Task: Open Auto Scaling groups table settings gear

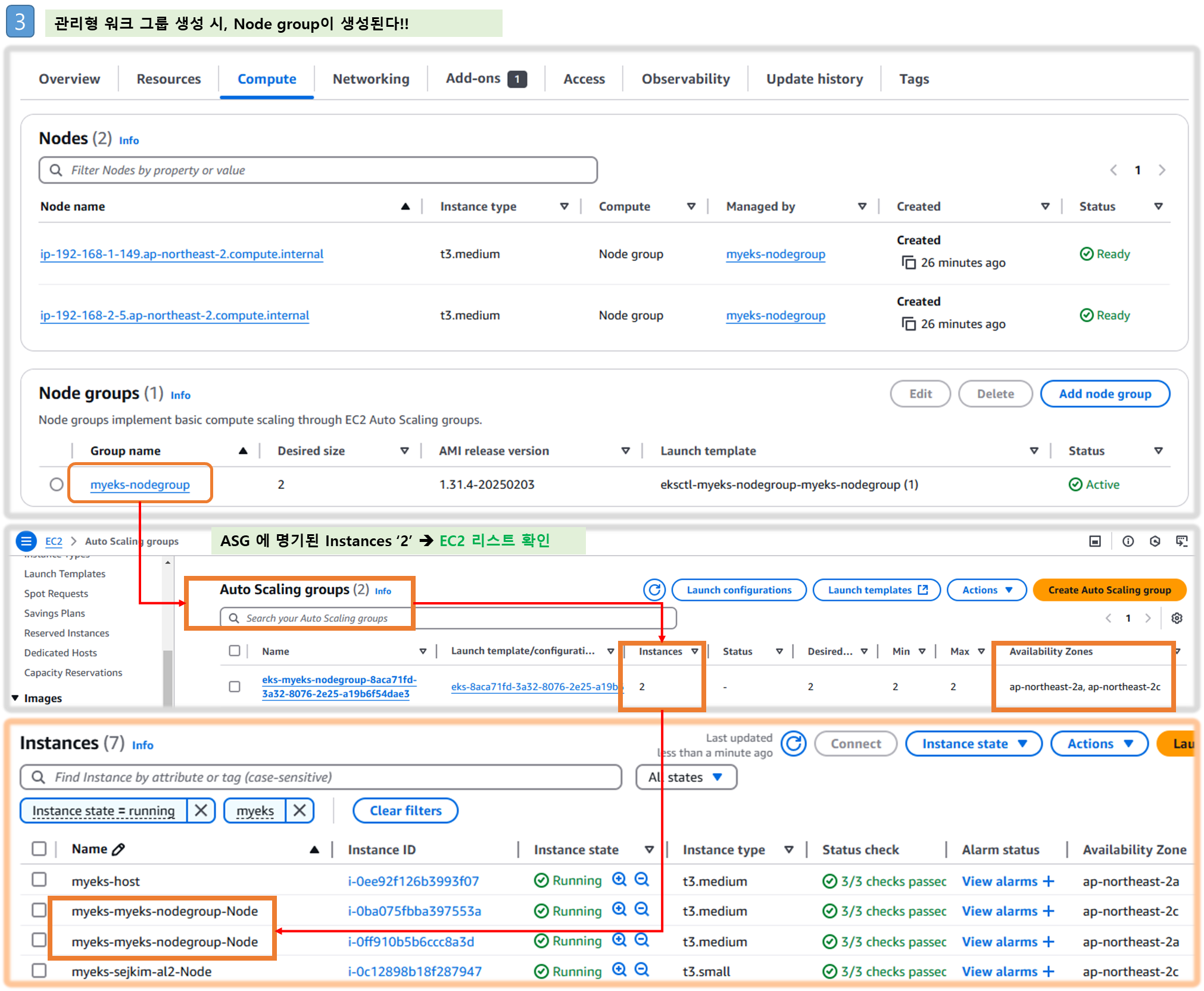Action: pos(1177,618)
